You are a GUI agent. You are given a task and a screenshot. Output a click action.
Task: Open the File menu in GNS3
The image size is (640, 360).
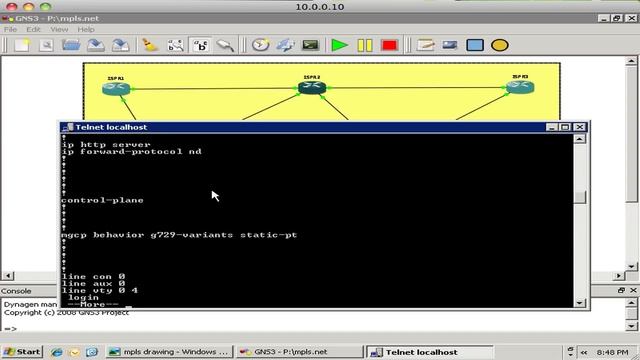pos(10,29)
